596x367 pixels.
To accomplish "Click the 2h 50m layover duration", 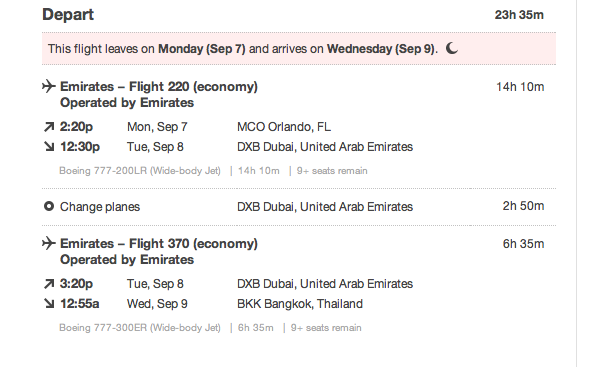I will (523, 206).
